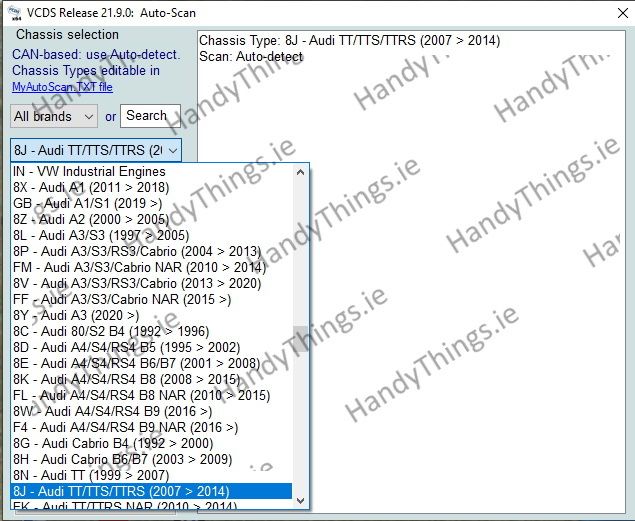Open the All brands dropdown
This screenshot has width=635, height=521.
tap(54, 116)
